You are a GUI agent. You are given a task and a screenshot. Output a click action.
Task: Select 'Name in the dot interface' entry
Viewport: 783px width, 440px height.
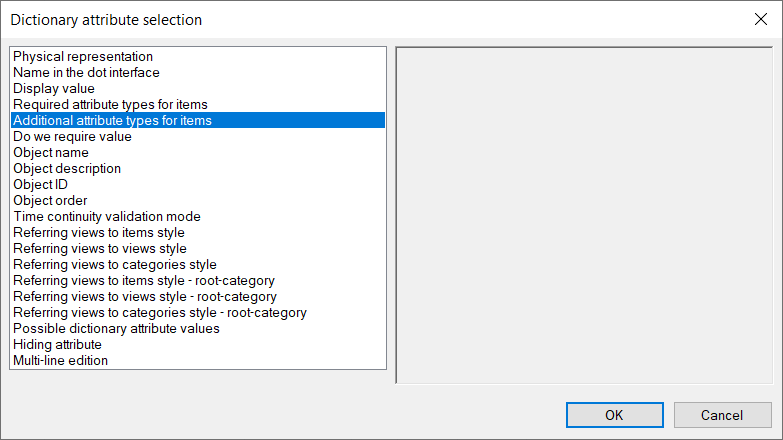coord(198,72)
